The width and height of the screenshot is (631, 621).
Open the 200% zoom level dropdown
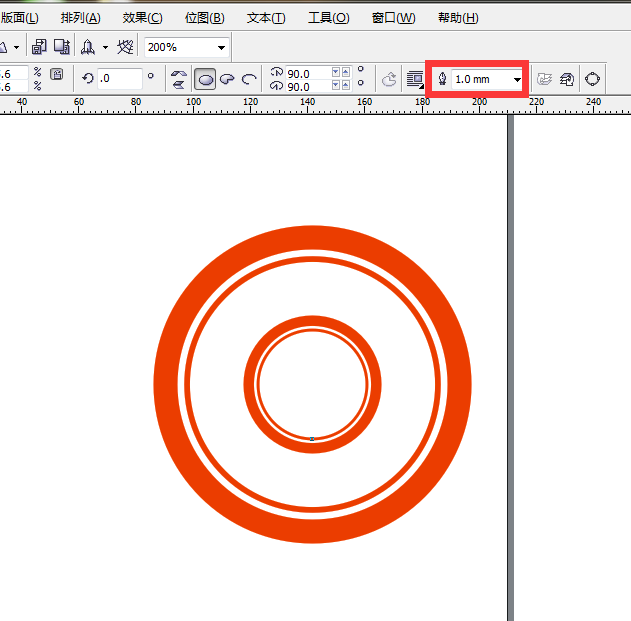tap(221, 47)
